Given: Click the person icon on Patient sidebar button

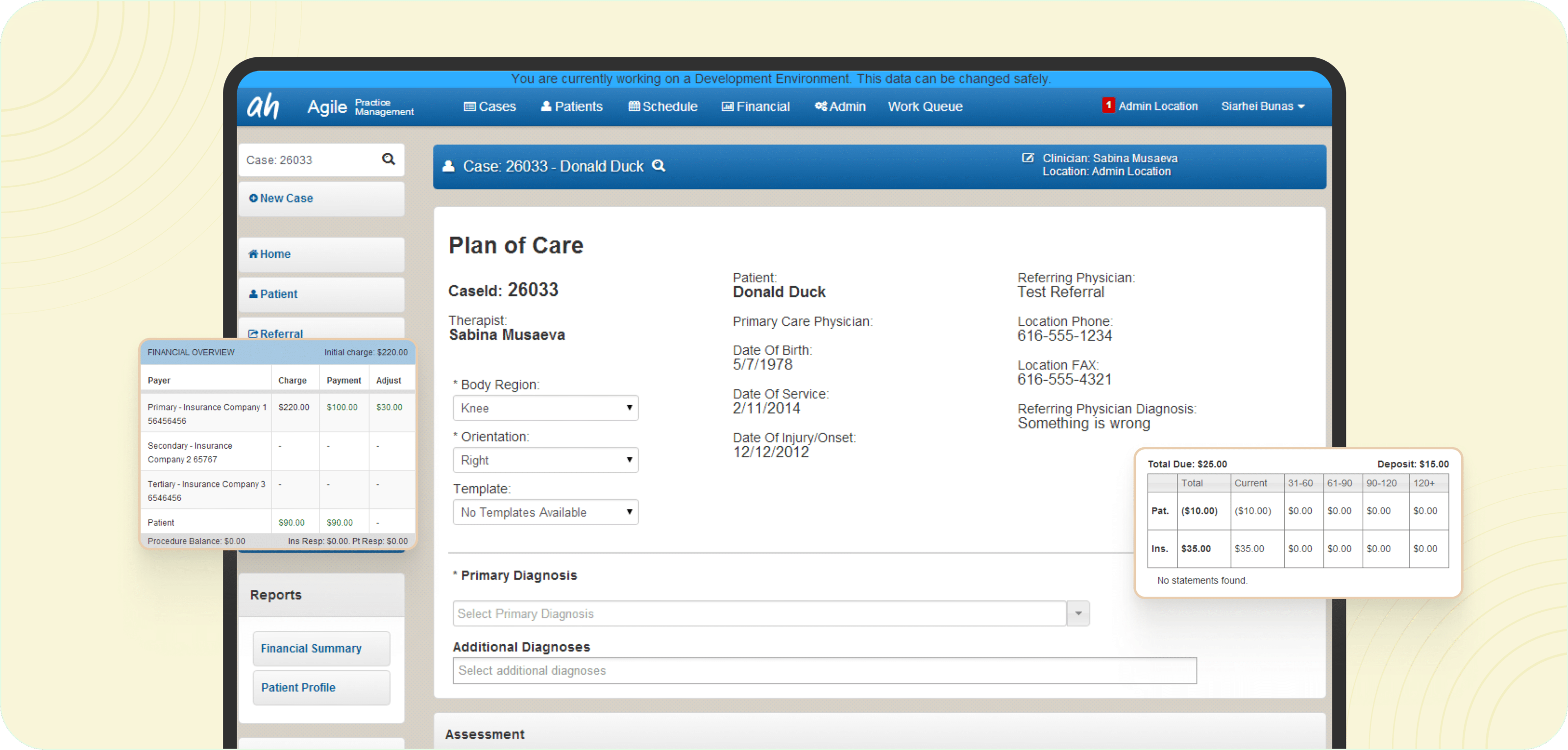Looking at the screenshot, I should click(x=253, y=294).
